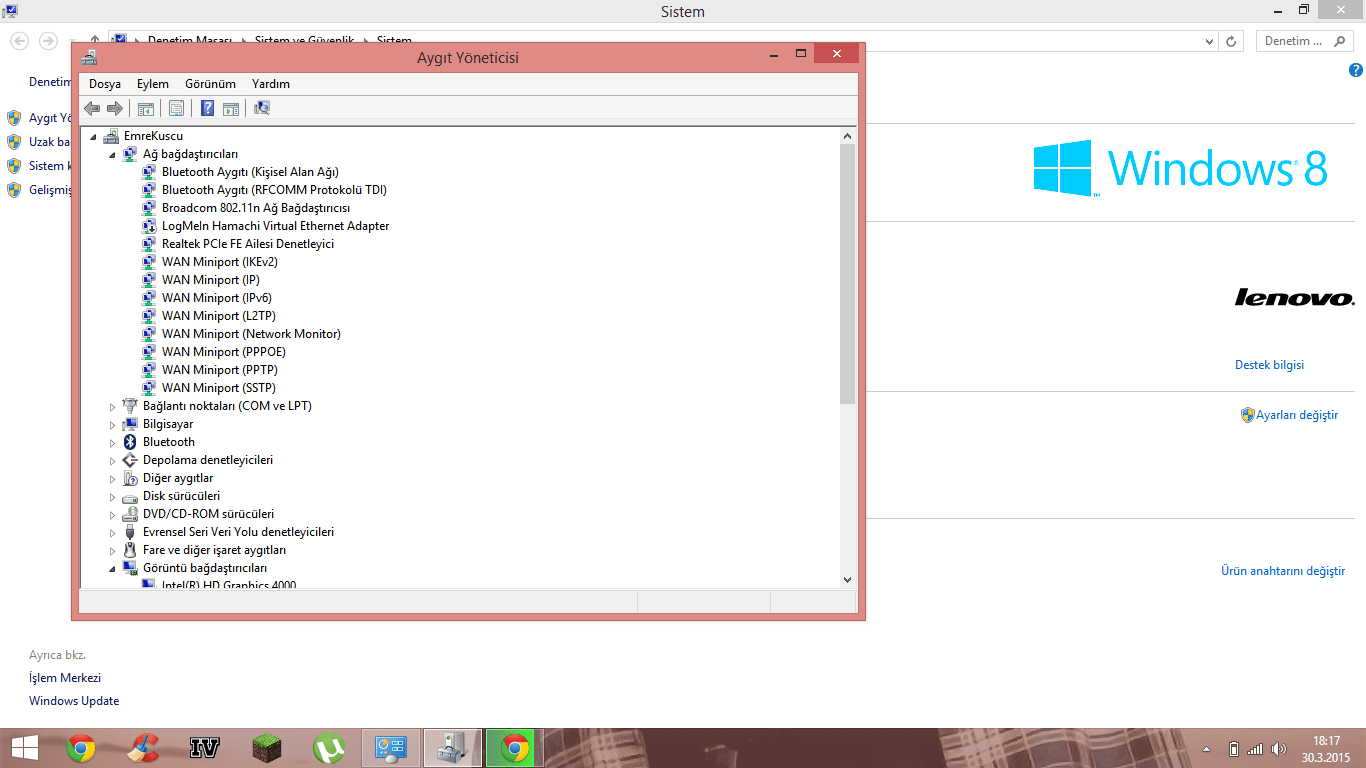Select LogMeIn Hamachi Virtual Ethernet Adapter
The image size is (1366, 768).
276,226
